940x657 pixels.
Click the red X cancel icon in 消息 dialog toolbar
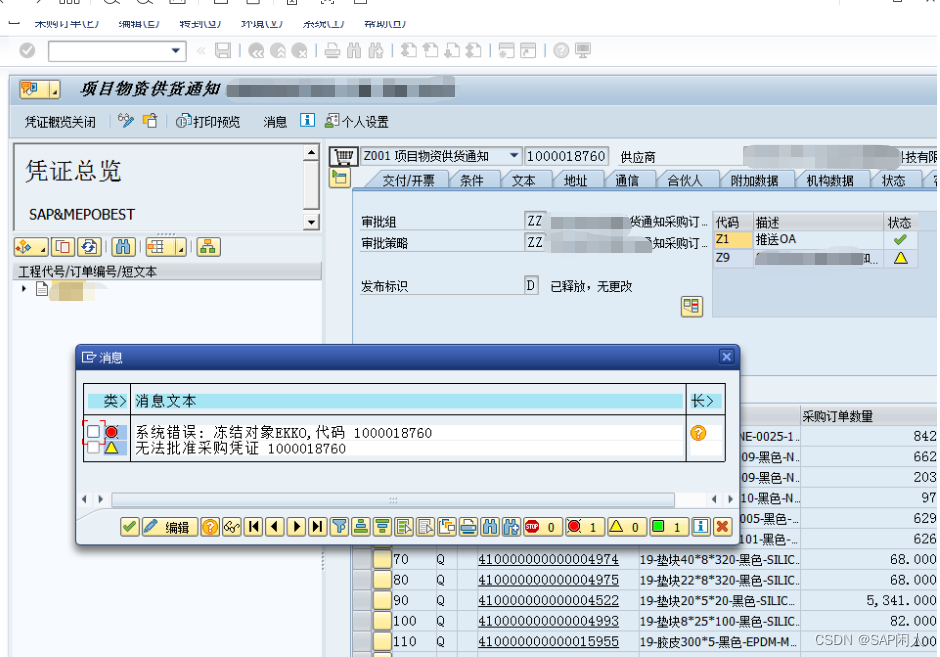coord(722,527)
